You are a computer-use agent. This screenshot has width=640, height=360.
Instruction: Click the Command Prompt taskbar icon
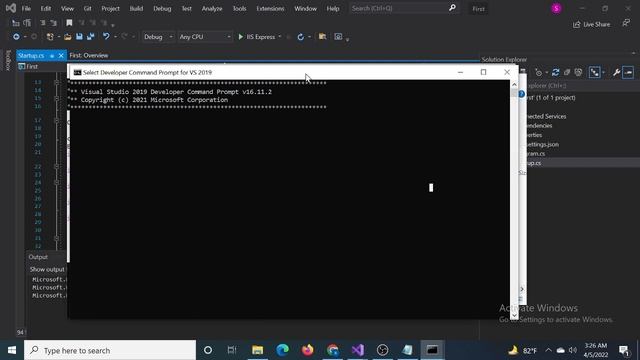tap(432, 350)
